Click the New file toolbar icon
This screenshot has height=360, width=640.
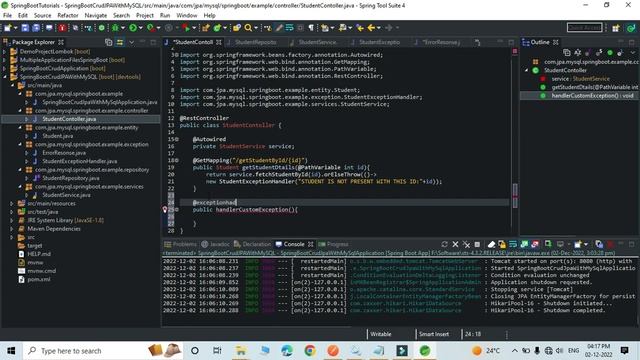click(x=7, y=28)
